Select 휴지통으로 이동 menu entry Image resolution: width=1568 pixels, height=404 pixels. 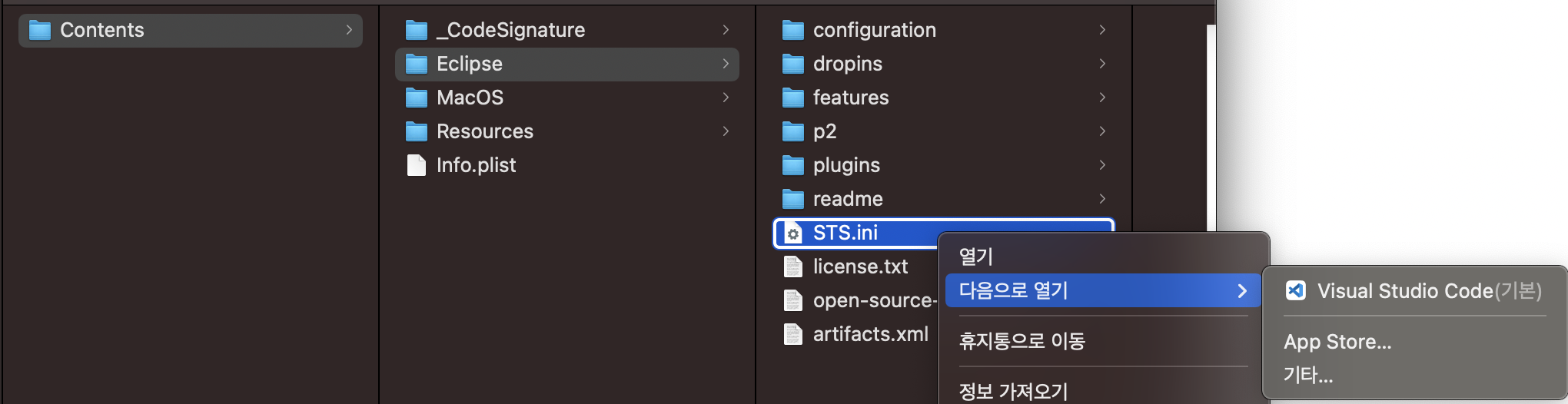point(1103,341)
